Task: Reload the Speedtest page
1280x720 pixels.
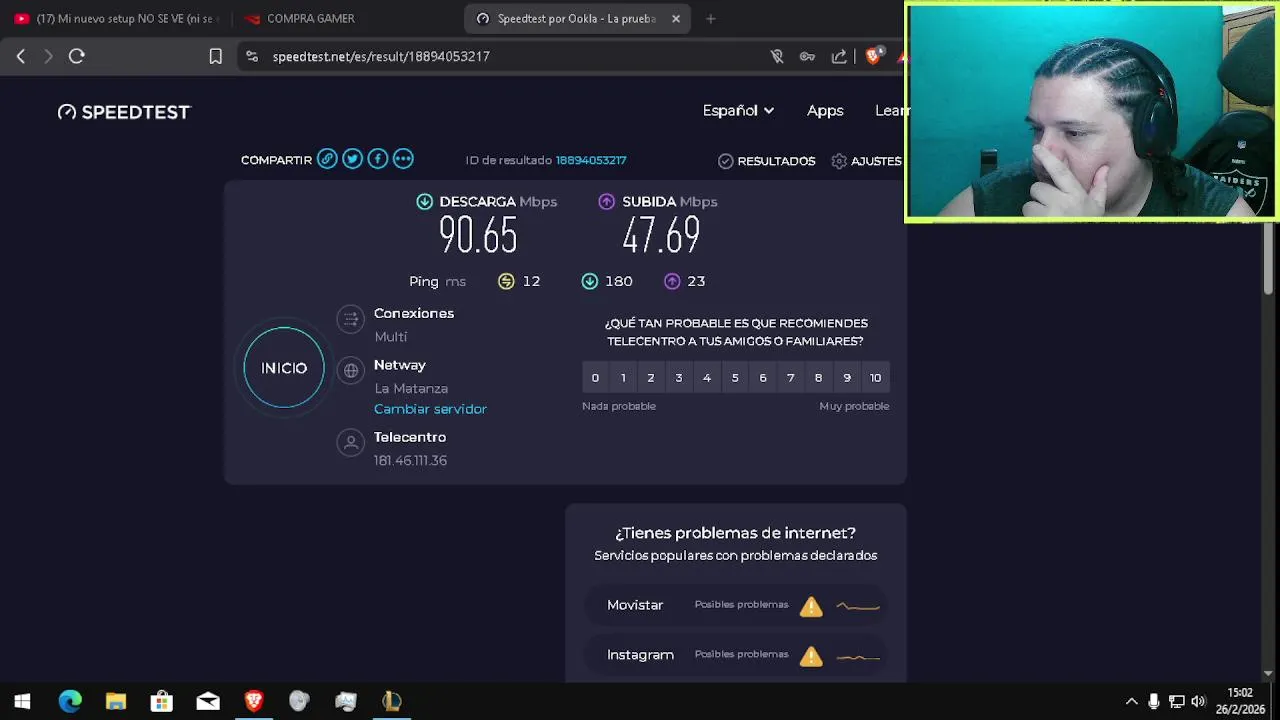Action: (x=77, y=56)
